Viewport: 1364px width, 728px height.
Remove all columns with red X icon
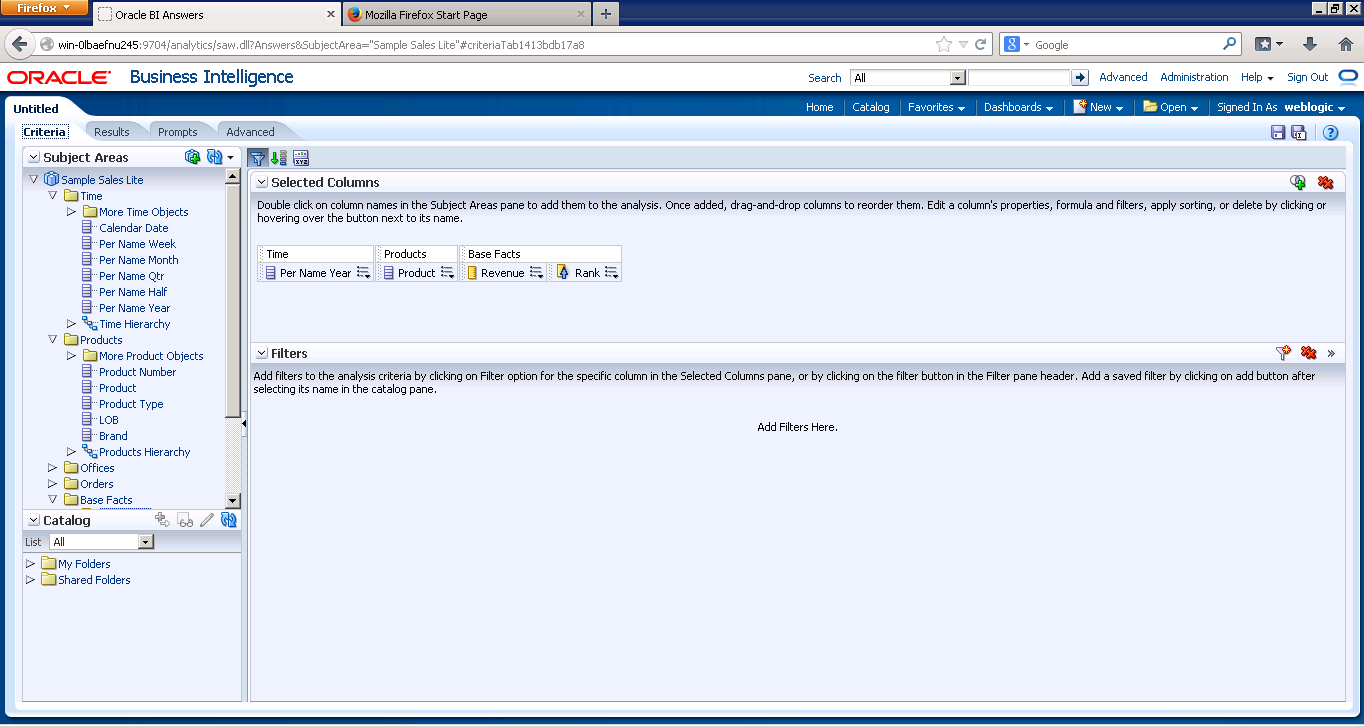pos(1325,183)
